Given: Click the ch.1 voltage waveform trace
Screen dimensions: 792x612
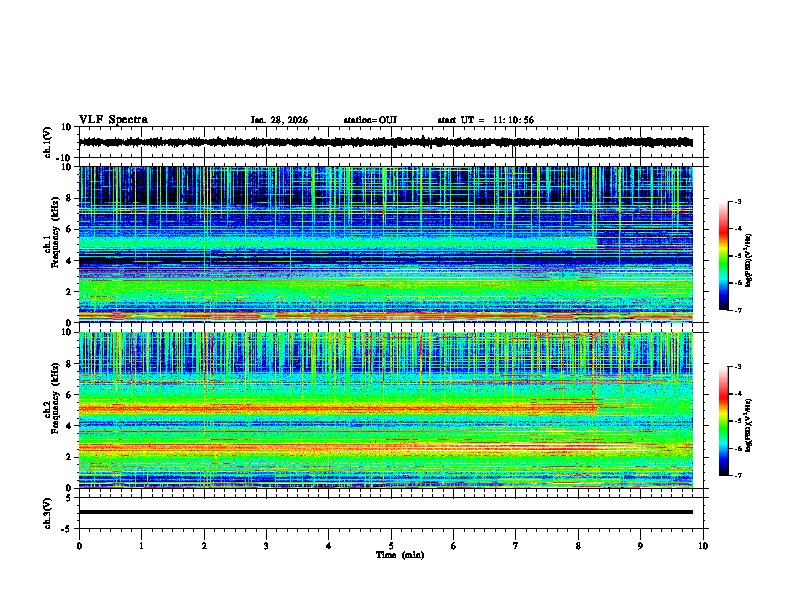Looking at the screenshot, I should pos(385,142).
